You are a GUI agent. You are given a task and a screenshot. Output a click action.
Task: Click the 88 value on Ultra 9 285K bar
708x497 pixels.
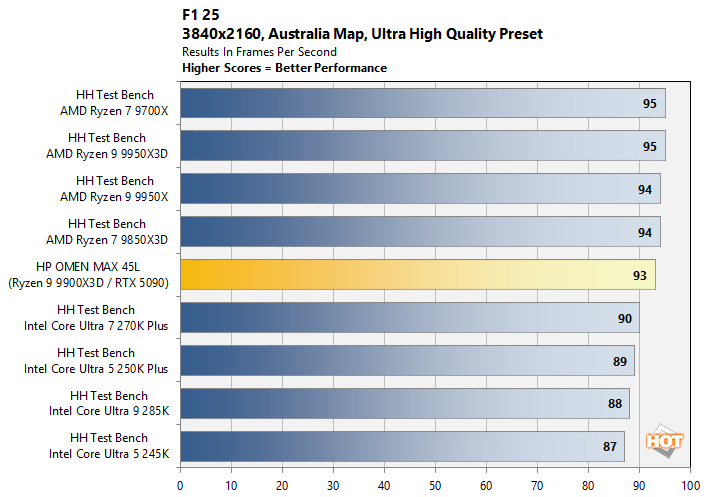point(615,404)
